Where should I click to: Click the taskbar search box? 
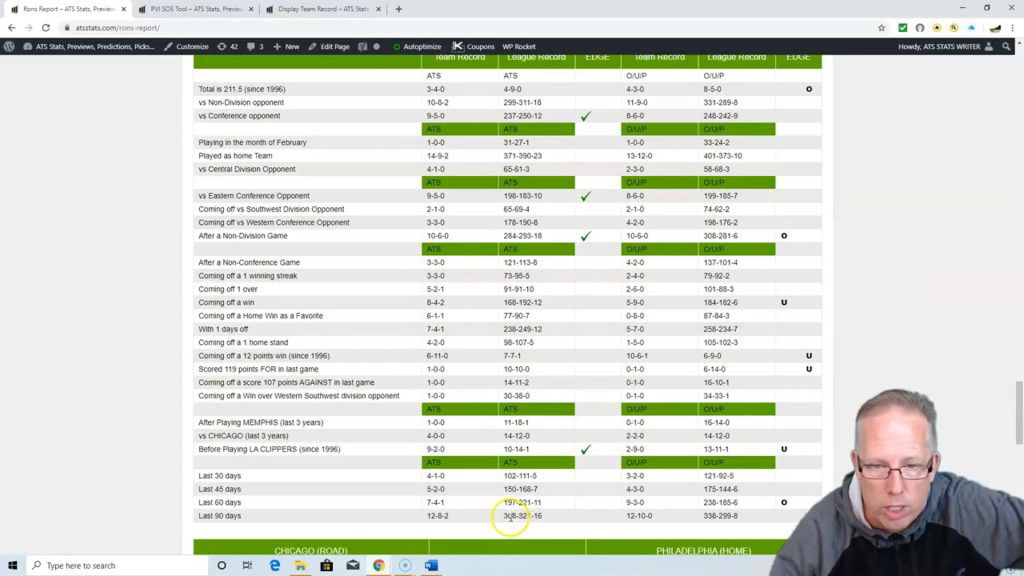pyautogui.click(x=117, y=565)
